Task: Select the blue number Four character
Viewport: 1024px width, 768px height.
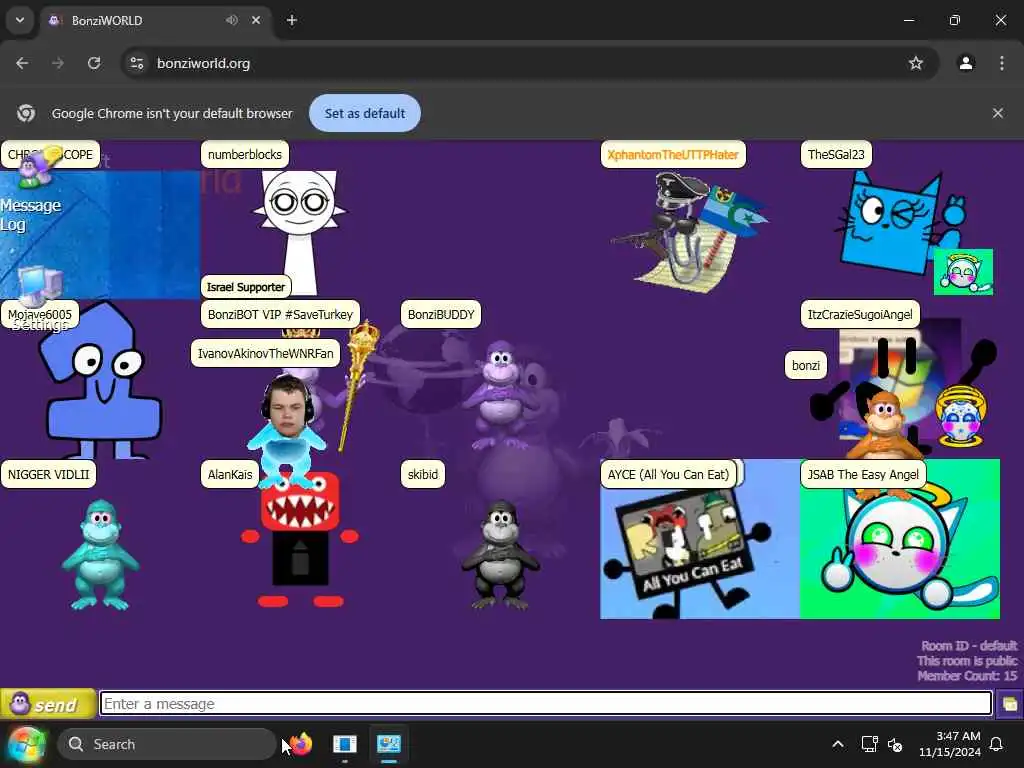Action: 99,385
